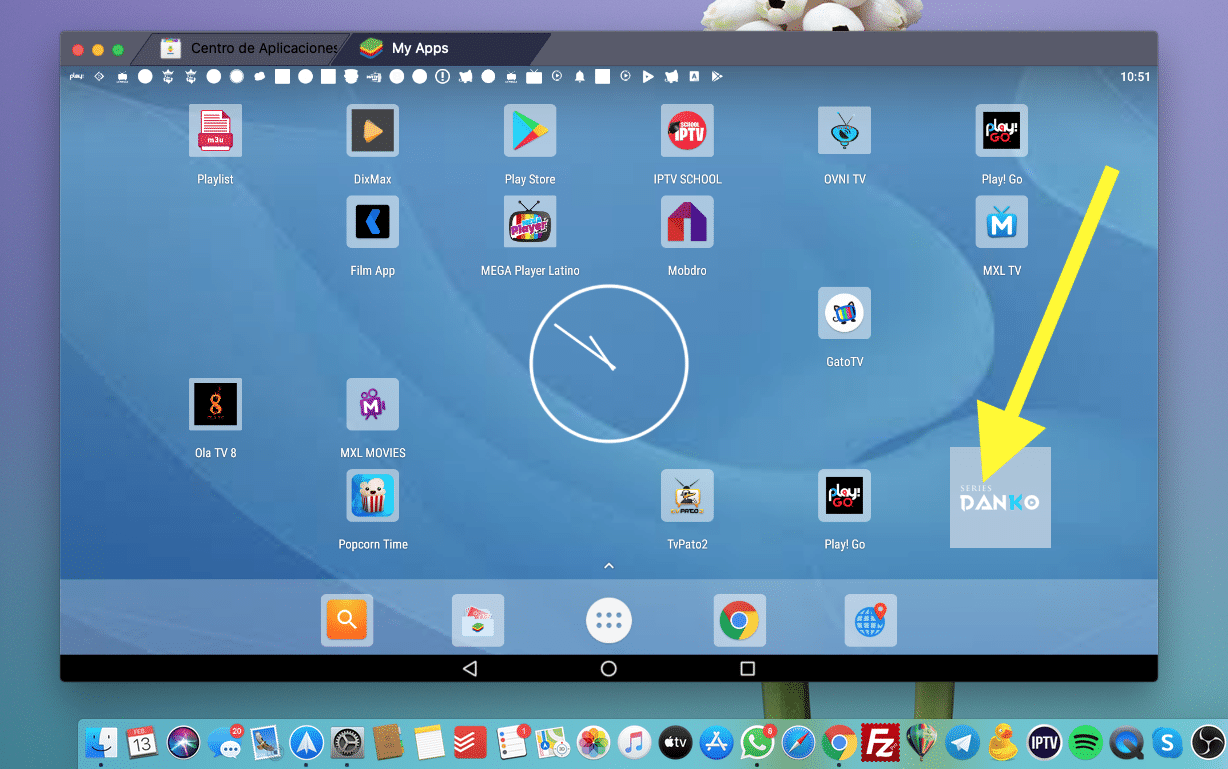
Task: Select the My Apps tab
Action: [x=420, y=48]
